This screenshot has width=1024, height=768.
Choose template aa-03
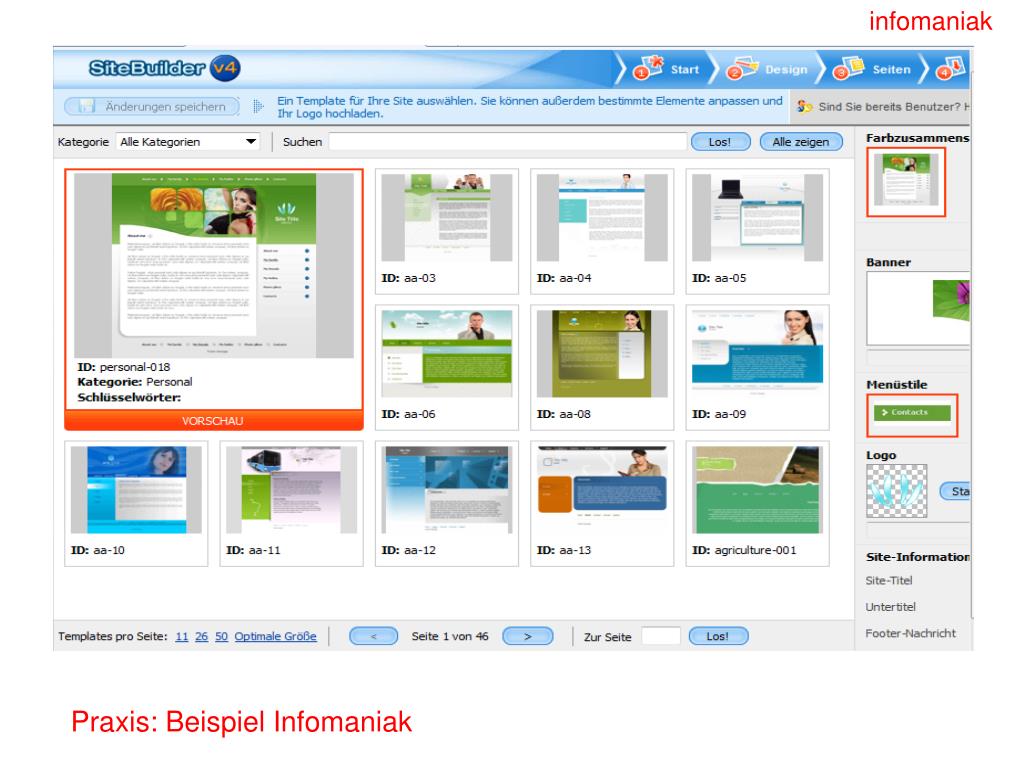tap(447, 231)
